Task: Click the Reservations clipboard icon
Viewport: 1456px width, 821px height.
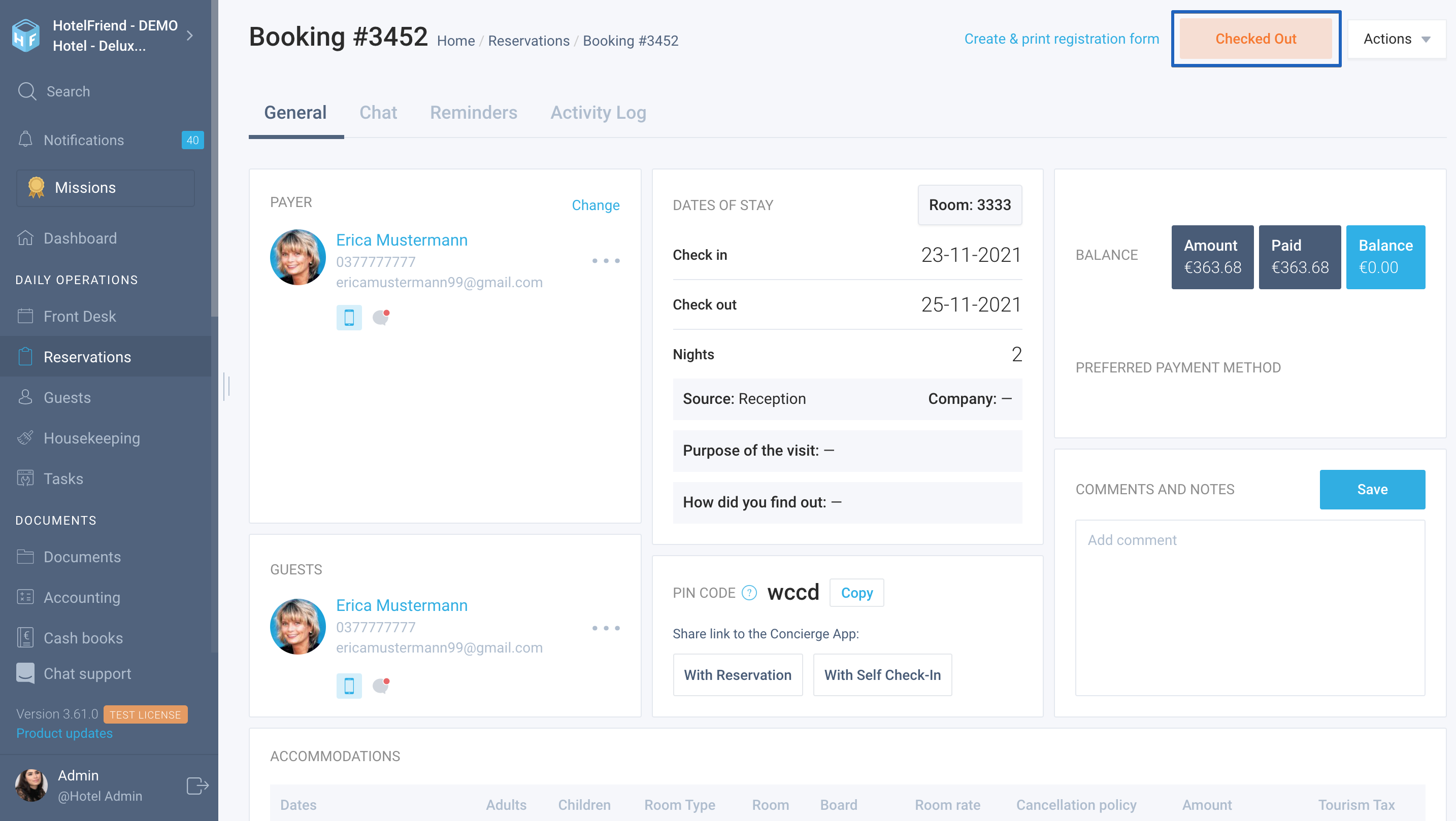Action: [25, 357]
